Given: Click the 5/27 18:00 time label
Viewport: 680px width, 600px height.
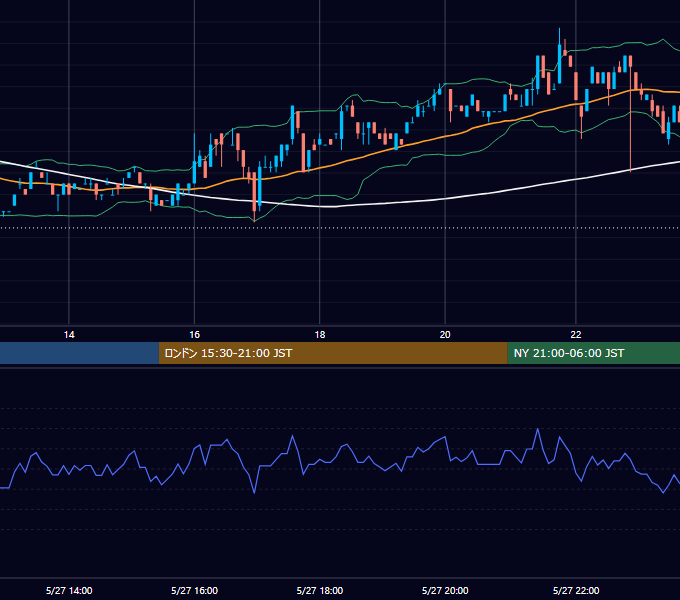Looking at the screenshot, I should (x=320, y=590).
